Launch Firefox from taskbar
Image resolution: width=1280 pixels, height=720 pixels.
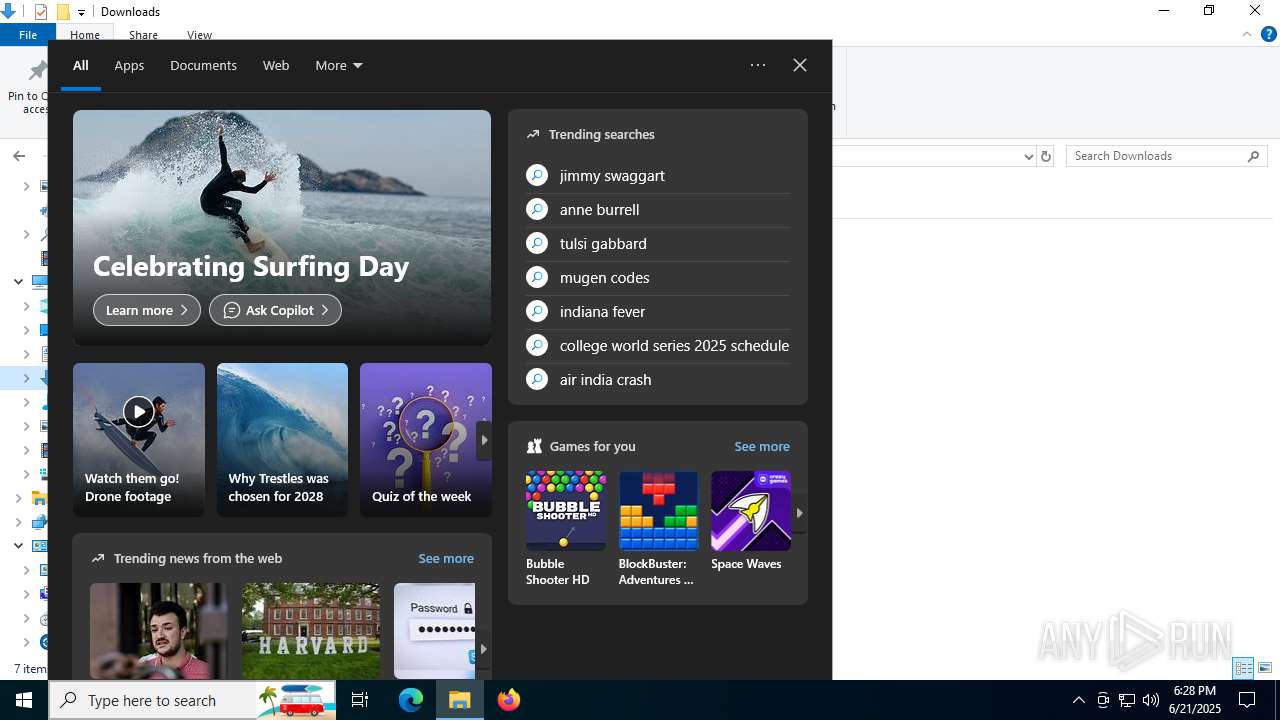pos(509,700)
